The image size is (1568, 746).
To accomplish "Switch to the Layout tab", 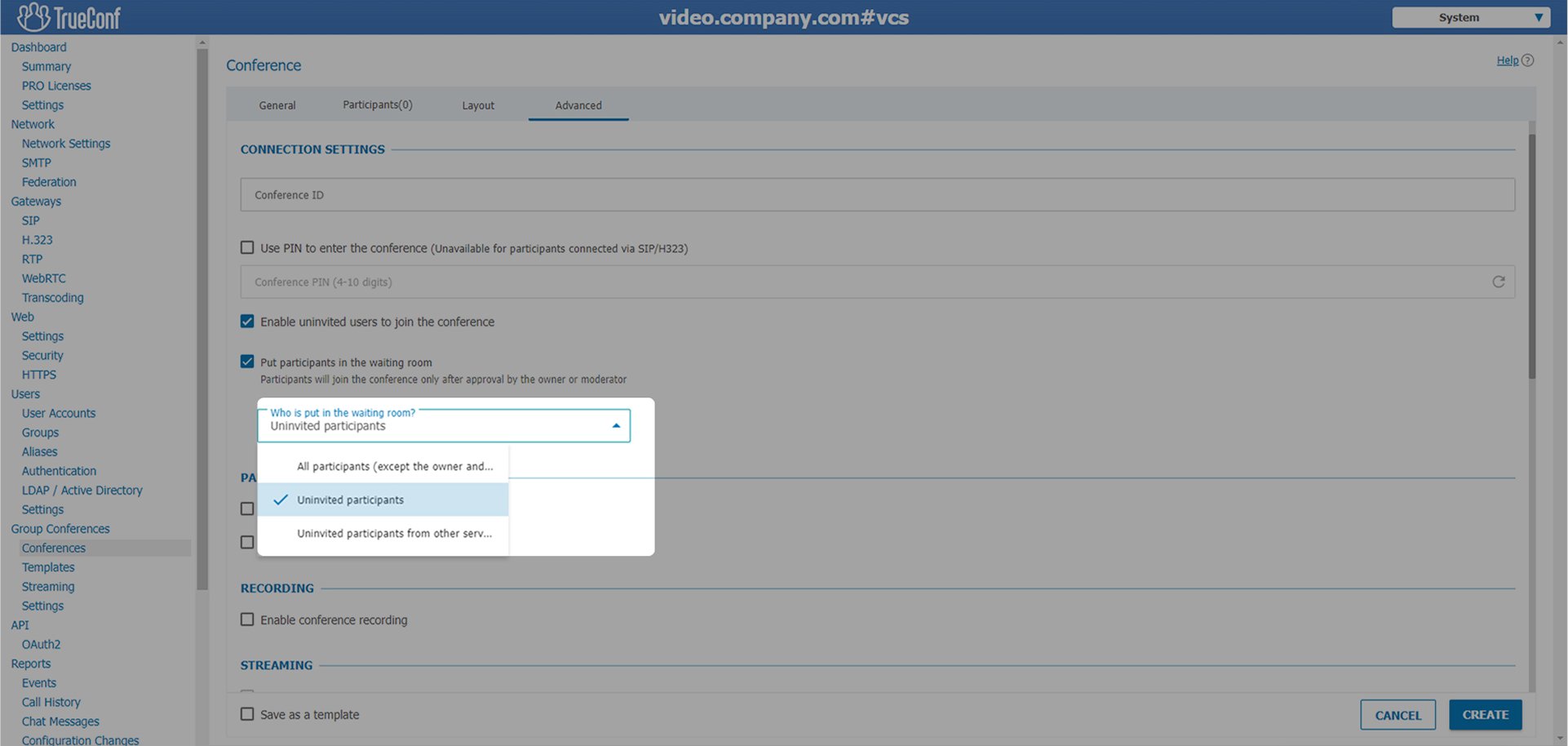I will (x=478, y=105).
